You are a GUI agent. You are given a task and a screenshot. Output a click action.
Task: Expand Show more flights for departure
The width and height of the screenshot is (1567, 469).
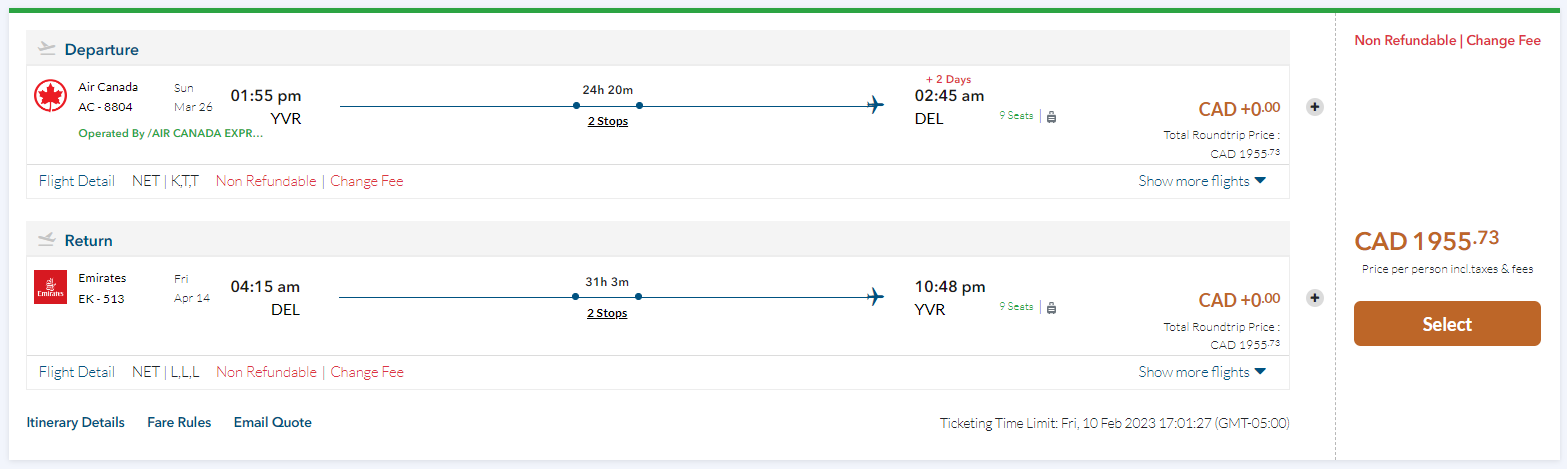point(1202,181)
